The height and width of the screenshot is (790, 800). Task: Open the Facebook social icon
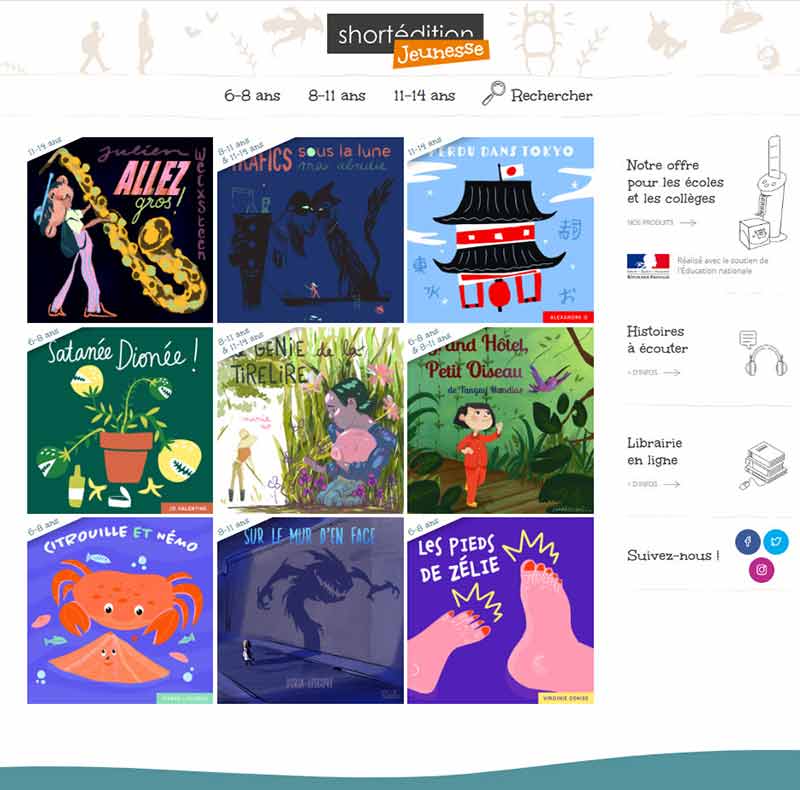point(747,541)
